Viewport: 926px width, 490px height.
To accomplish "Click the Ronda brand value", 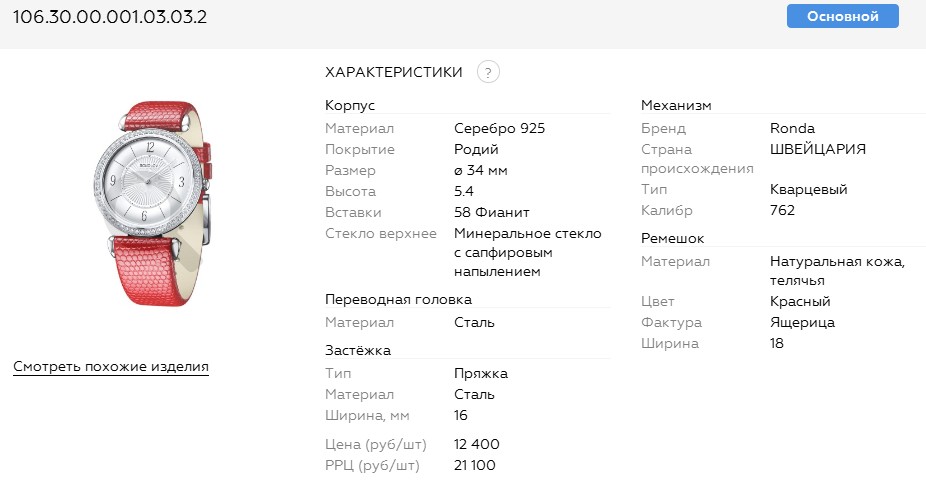I will pos(792,128).
